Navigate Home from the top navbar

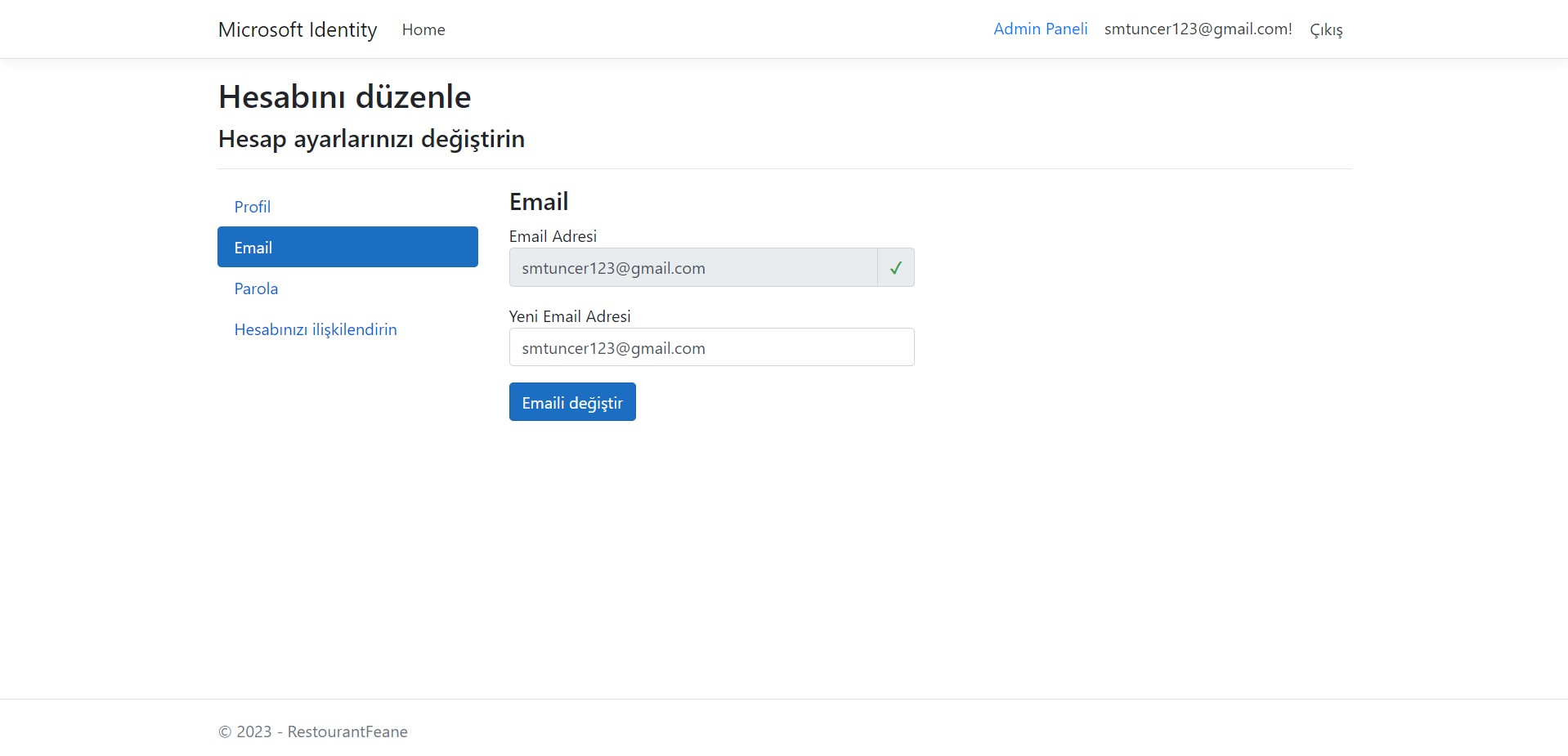[423, 29]
